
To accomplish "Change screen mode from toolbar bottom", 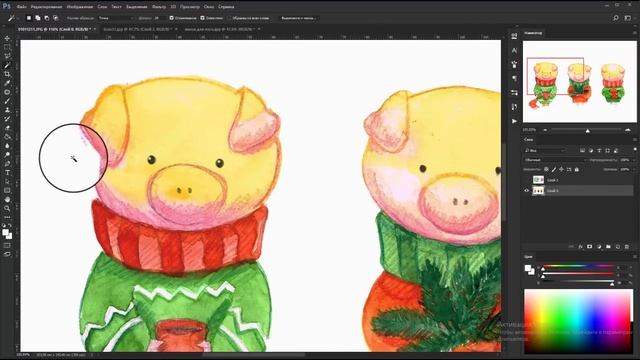I will (x=7, y=254).
